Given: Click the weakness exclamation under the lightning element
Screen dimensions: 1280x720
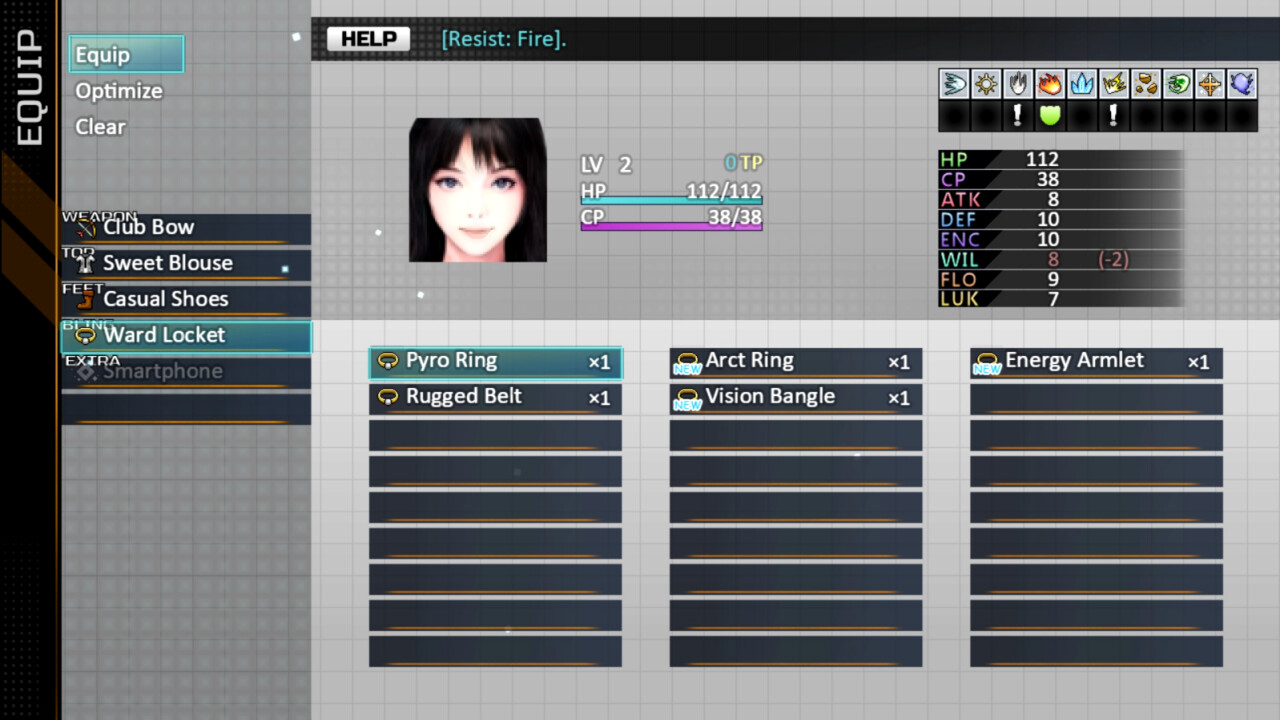Looking at the screenshot, I should [1114, 115].
